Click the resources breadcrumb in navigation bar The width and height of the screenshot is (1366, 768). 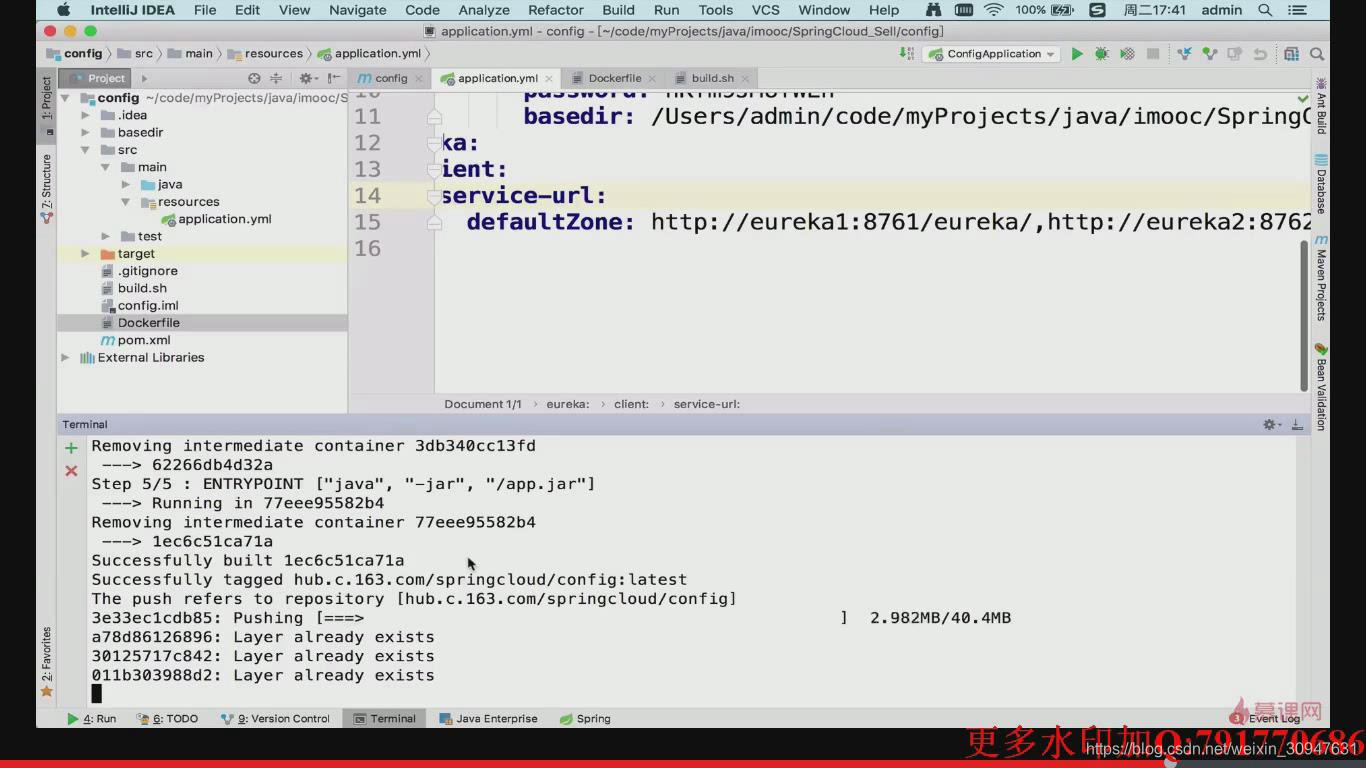(x=265, y=54)
